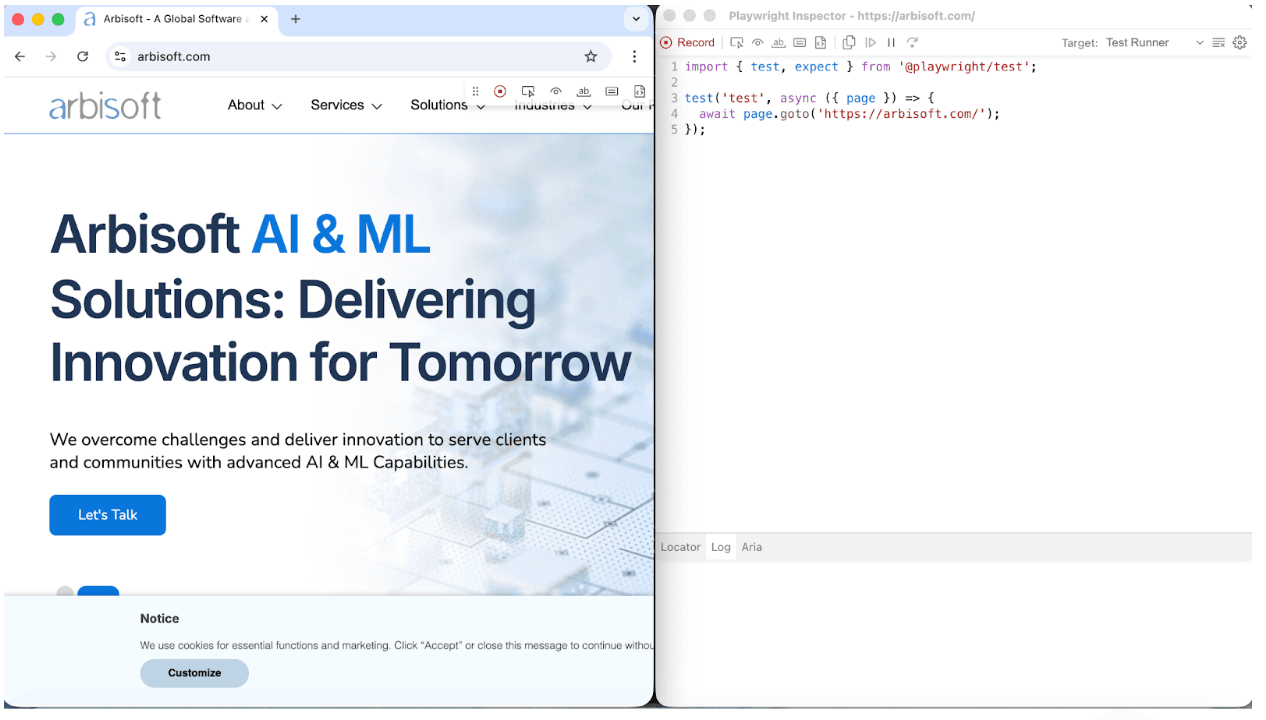Click Assert visibility eye icon in Inspector
Viewport: 1266px width, 720px height.
[x=758, y=43]
